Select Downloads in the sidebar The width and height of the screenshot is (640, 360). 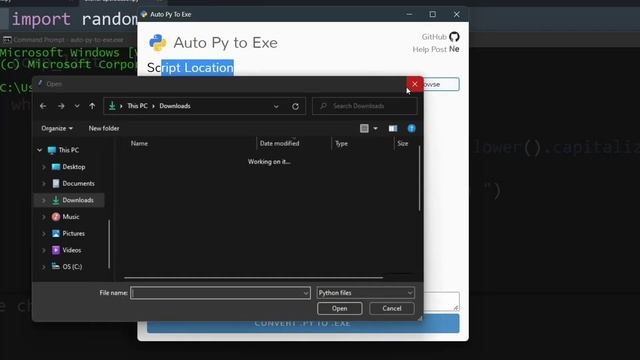pyautogui.click(x=78, y=200)
